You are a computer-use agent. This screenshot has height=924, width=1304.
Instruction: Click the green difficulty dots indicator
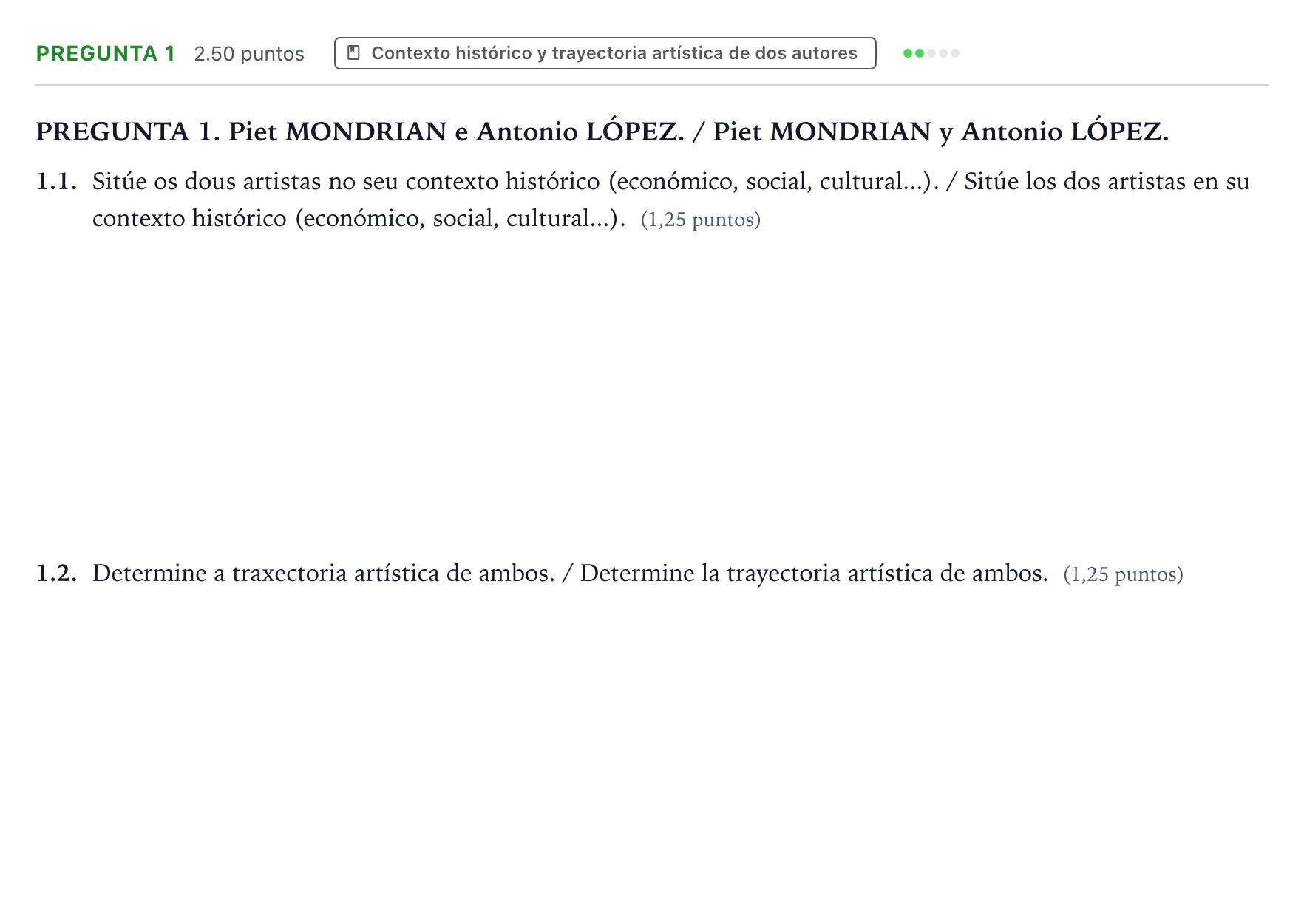[x=931, y=53]
